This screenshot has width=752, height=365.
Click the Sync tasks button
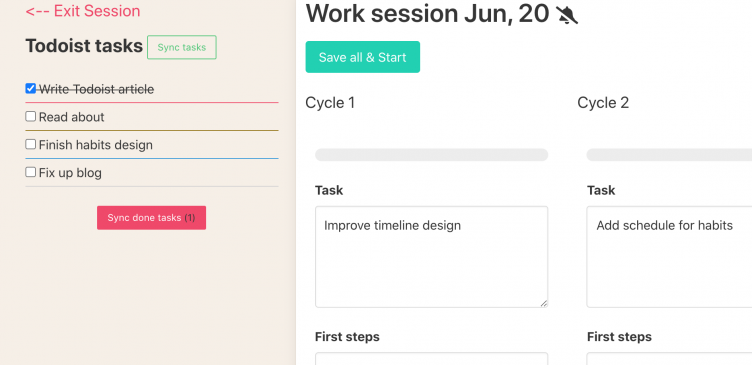pyautogui.click(x=182, y=47)
